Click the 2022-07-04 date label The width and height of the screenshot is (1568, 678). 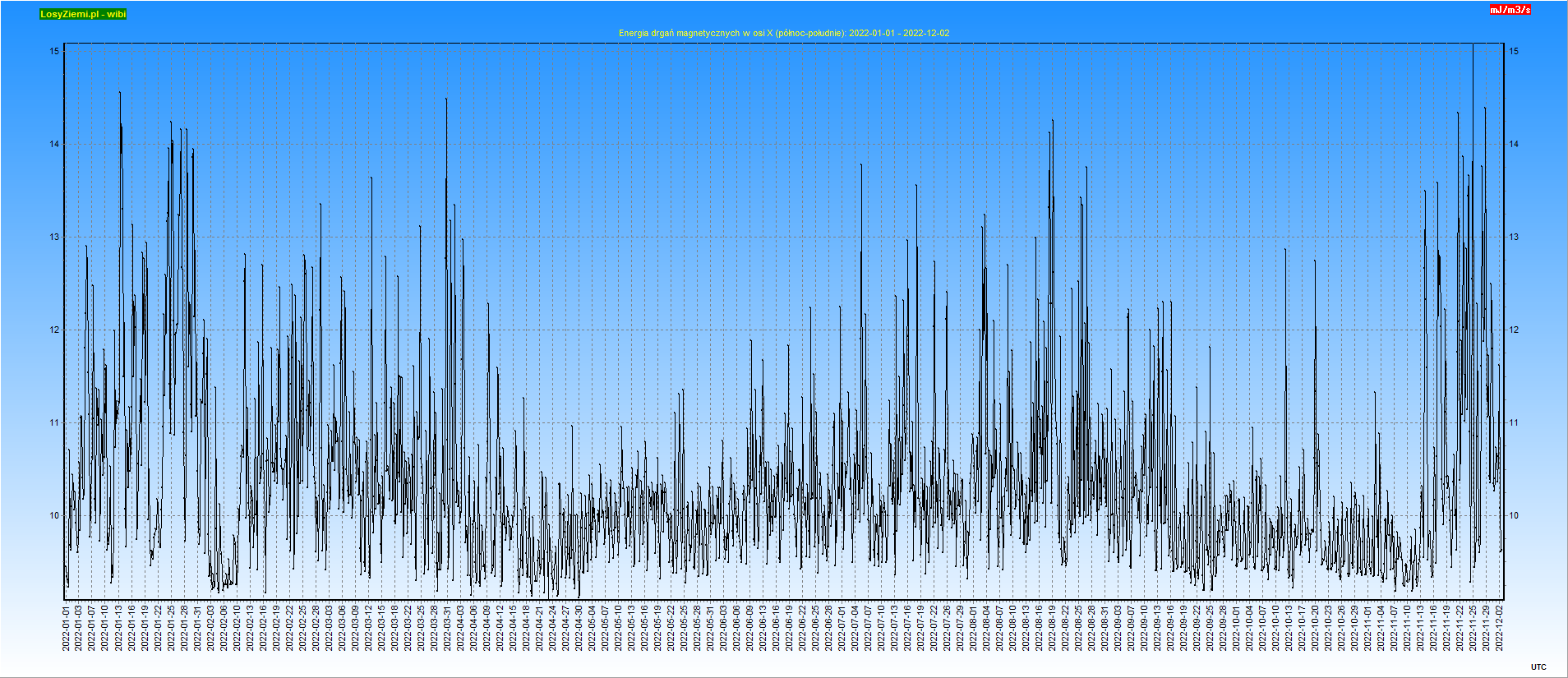(855, 629)
